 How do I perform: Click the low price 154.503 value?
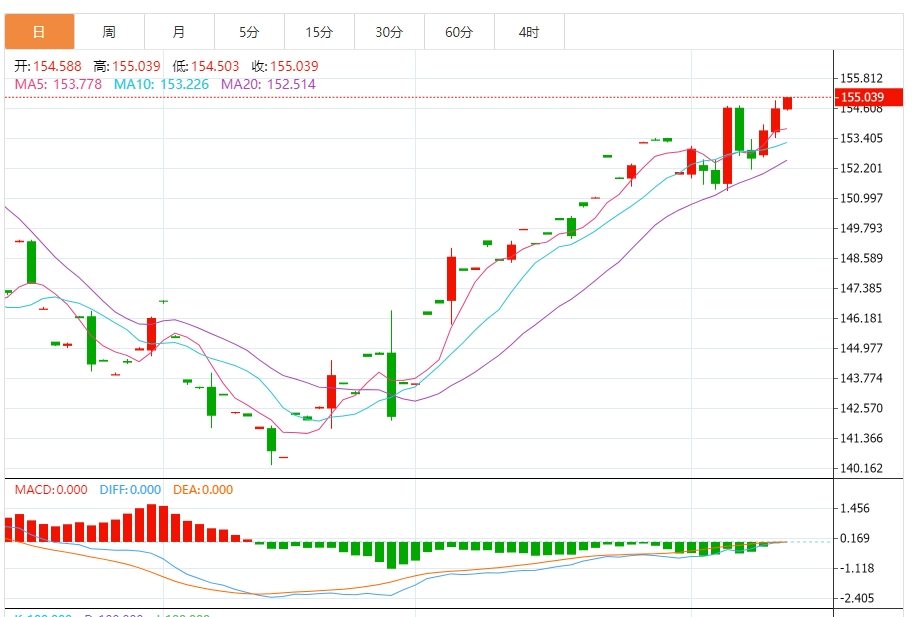click(x=215, y=66)
